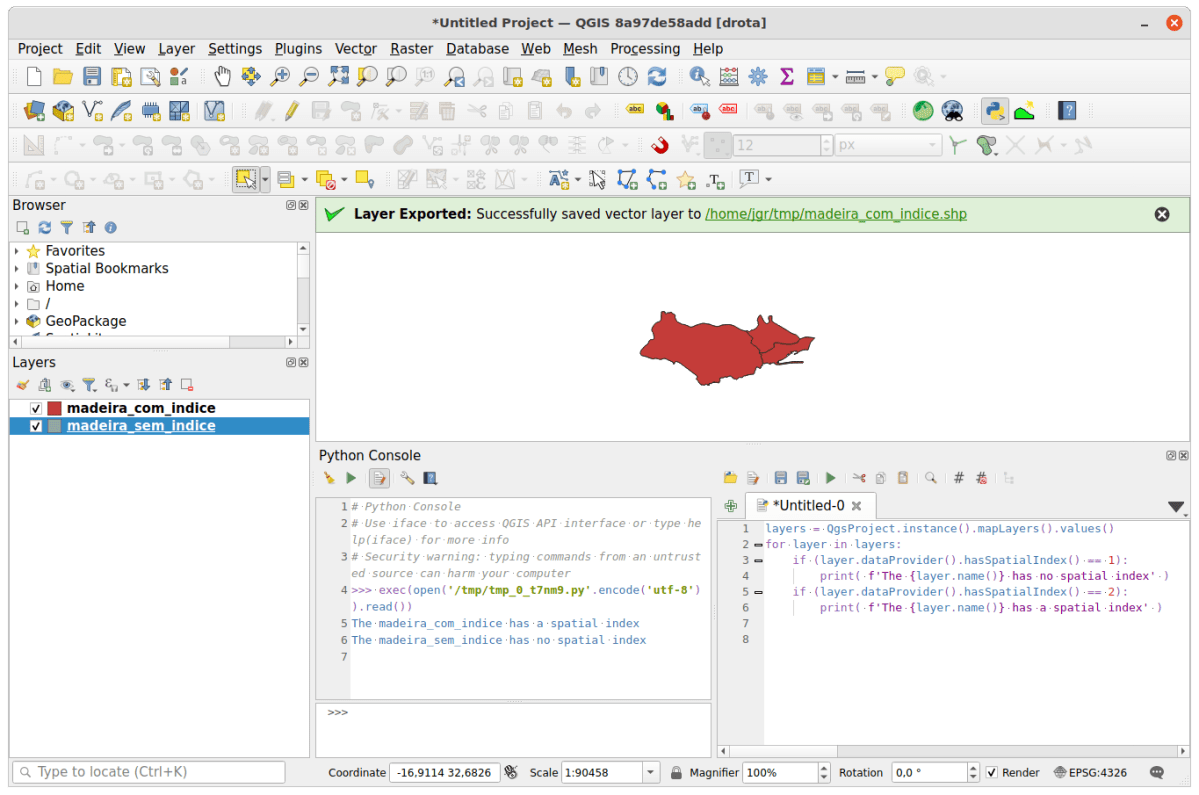Create a new project via blank page icon
Viewport: 1199px width, 795px height.
click(34, 76)
